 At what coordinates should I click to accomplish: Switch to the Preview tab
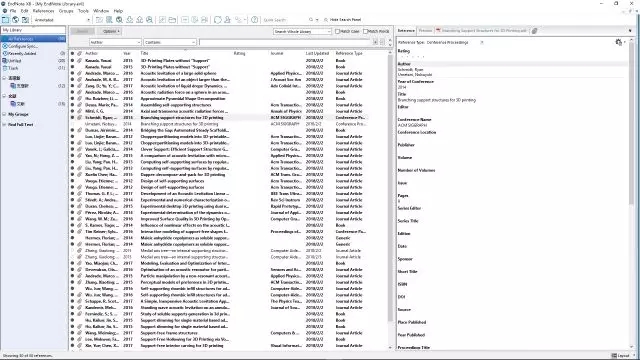425,31
